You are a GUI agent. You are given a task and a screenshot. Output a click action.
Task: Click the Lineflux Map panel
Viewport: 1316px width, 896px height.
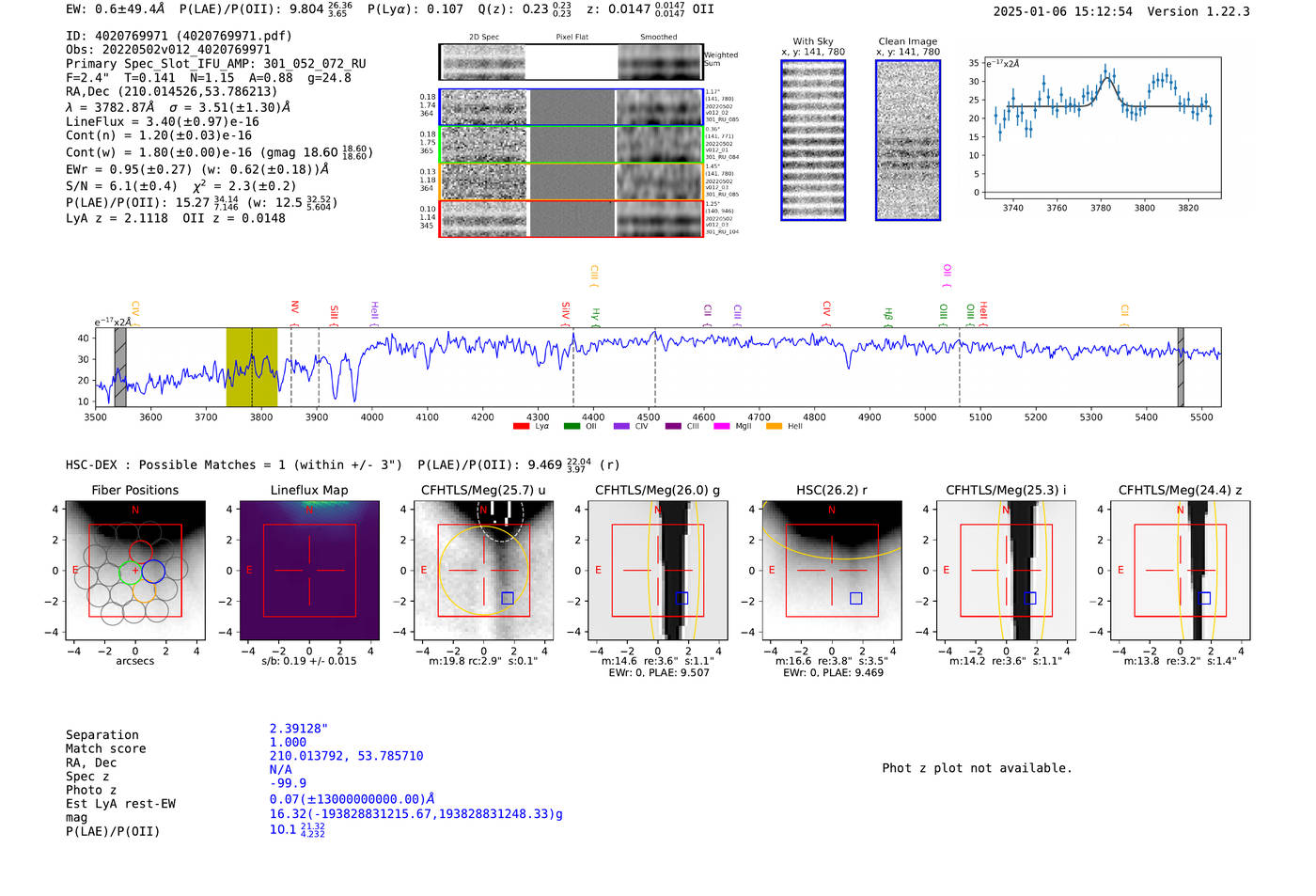pyautogui.click(x=309, y=570)
